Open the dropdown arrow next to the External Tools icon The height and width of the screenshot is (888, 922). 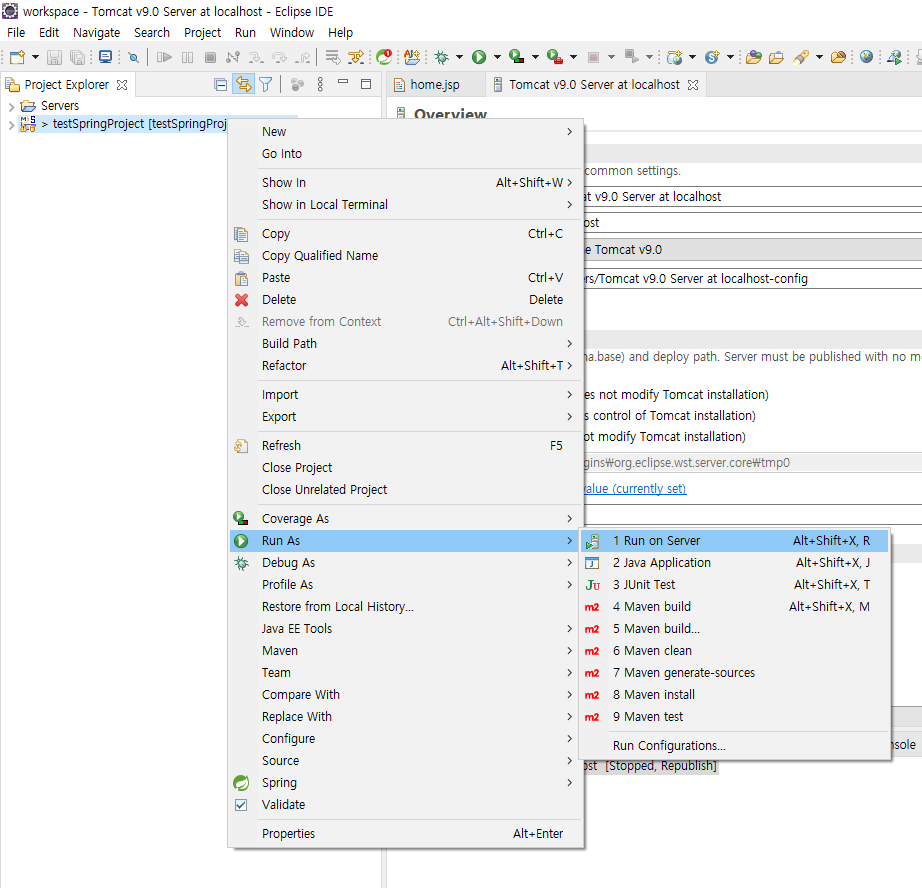tap(573, 57)
